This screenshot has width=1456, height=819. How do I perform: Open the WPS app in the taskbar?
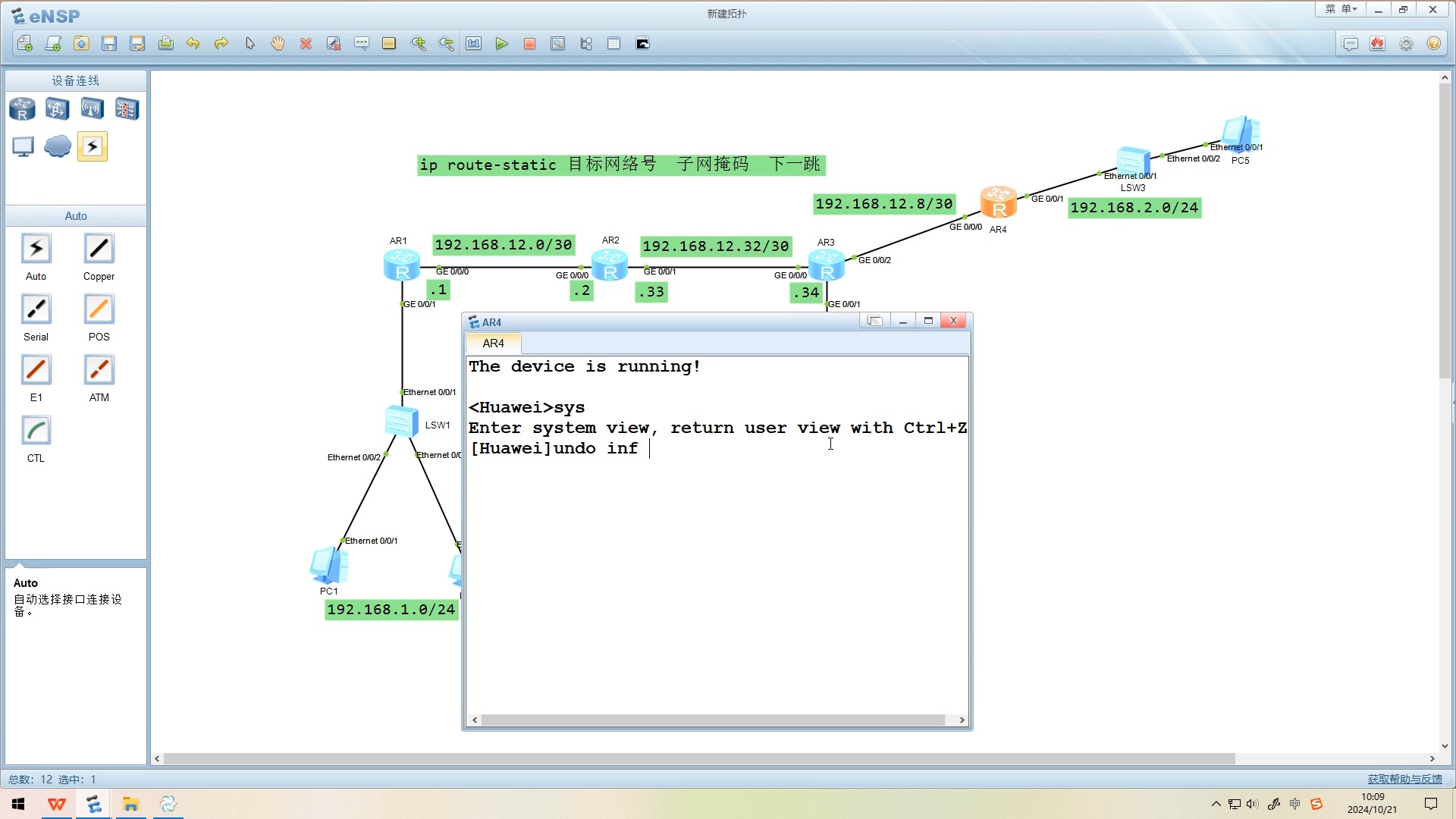[x=57, y=804]
